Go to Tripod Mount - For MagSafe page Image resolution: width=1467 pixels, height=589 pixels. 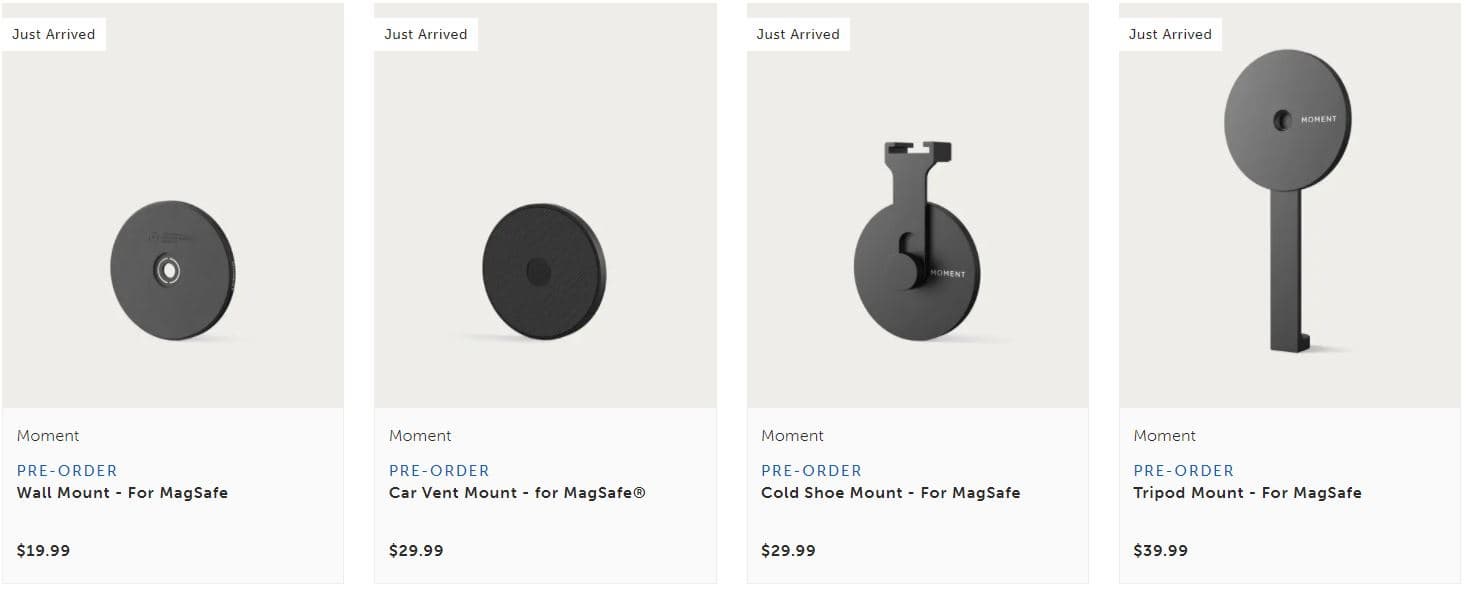1247,492
